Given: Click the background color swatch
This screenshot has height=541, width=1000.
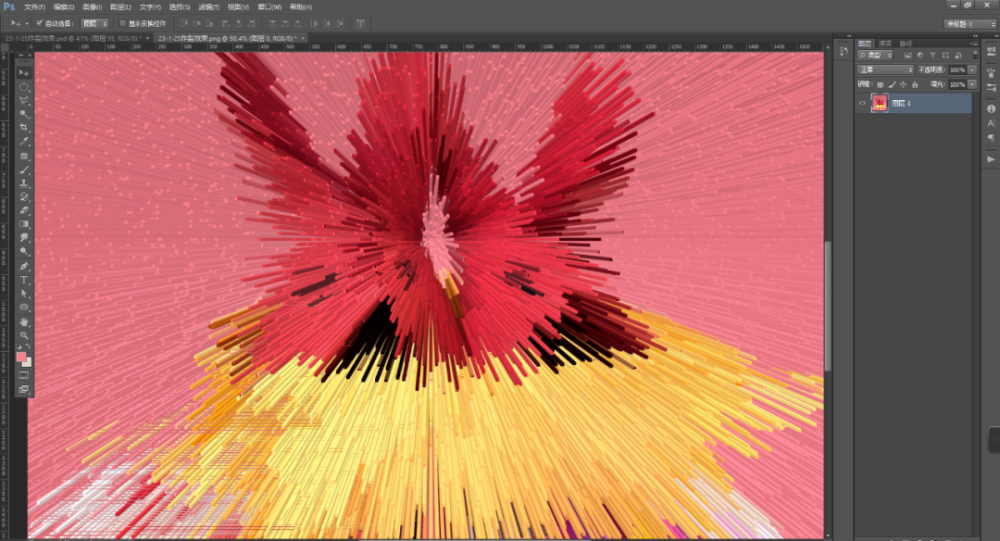Looking at the screenshot, I should [27, 363].
